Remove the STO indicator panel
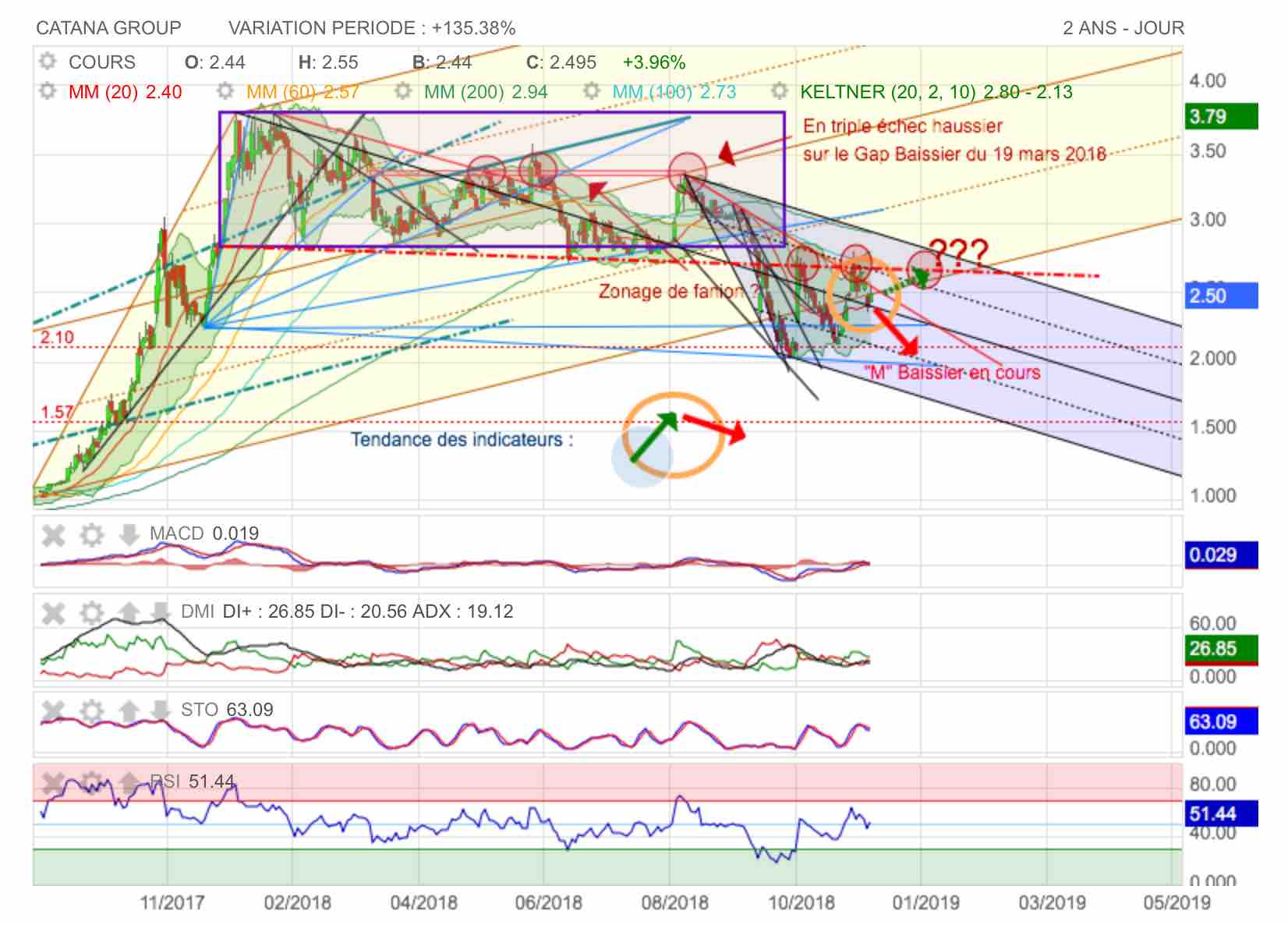Image resolution: width=1288 pixels, height=925 pixels. point(53,711)
